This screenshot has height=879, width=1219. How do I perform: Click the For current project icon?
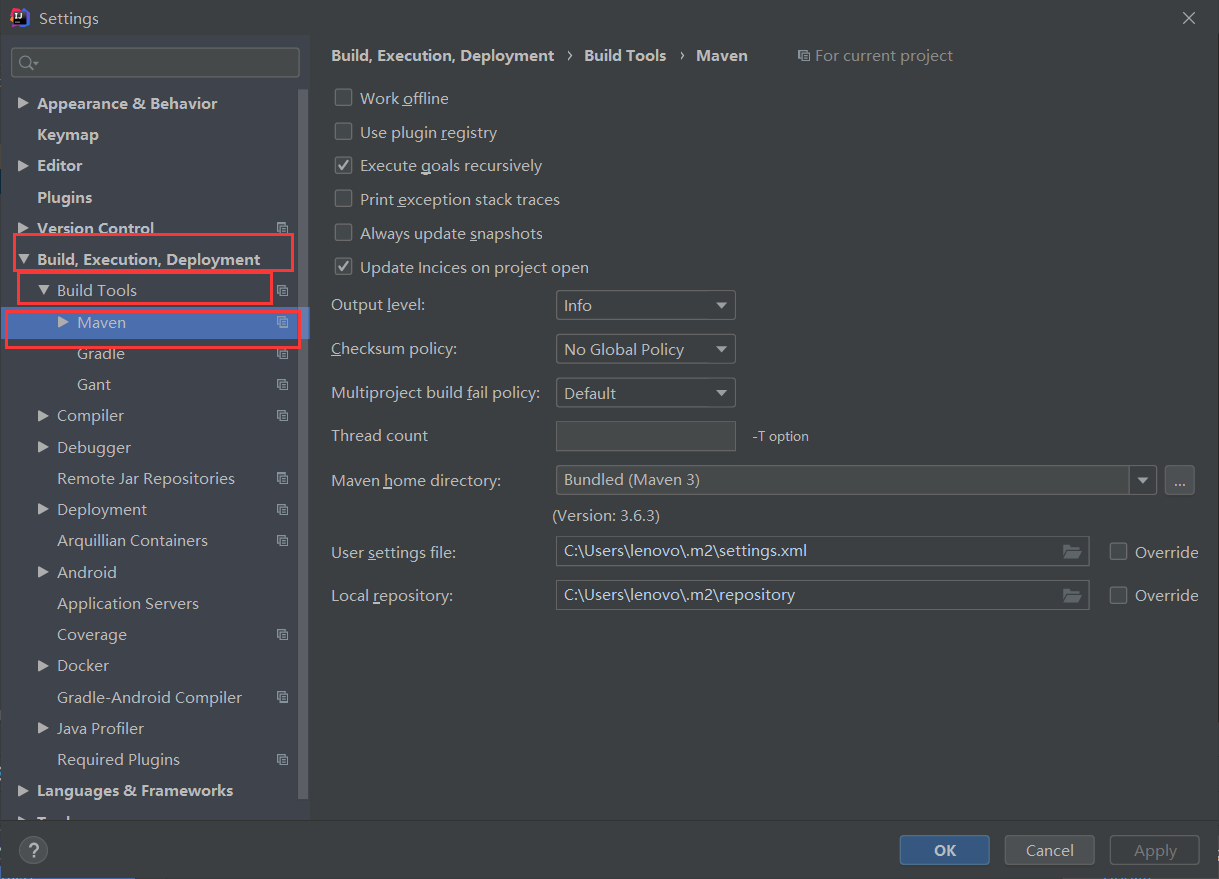pyautogui.click(x=803, y=56)
